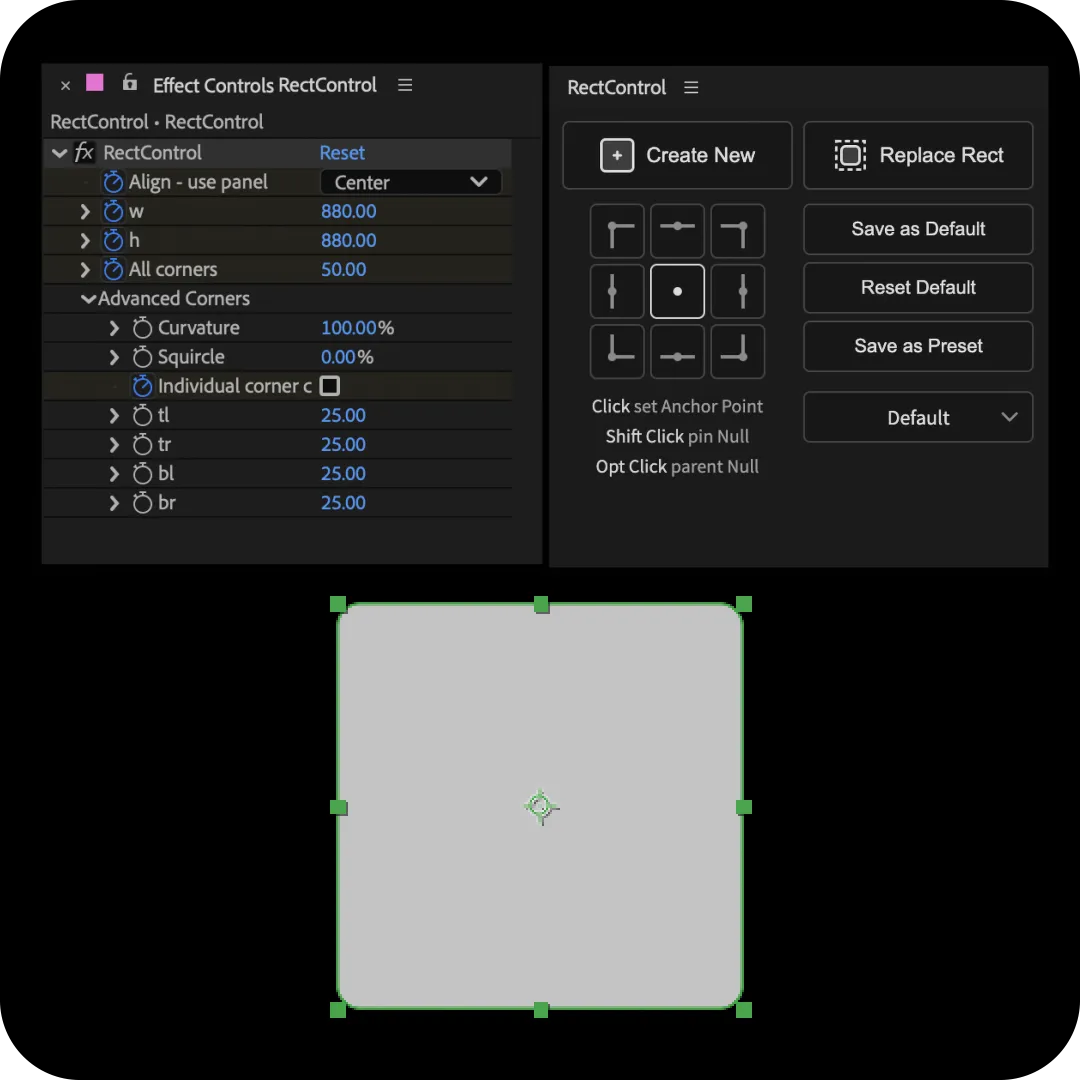Click the anchor point crosshair in the rectangle
The image size is (1080, 1080).
pos(541,807)
